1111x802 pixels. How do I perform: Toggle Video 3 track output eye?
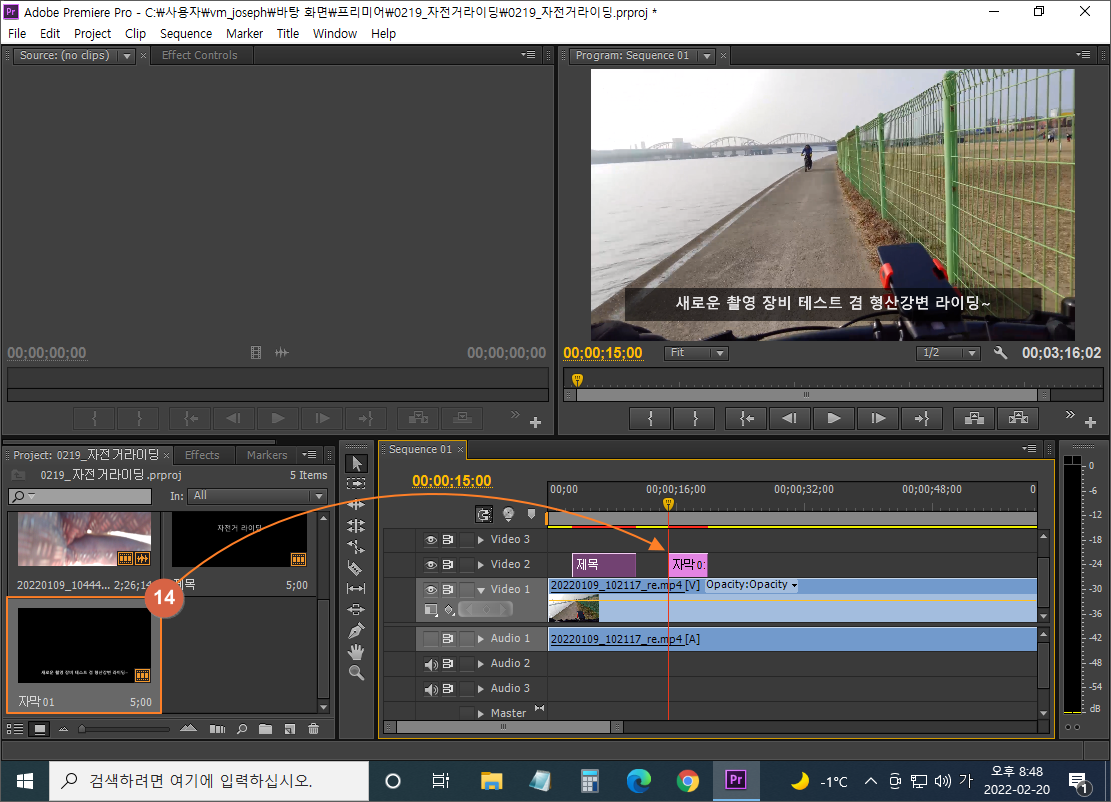pos(431,540)
